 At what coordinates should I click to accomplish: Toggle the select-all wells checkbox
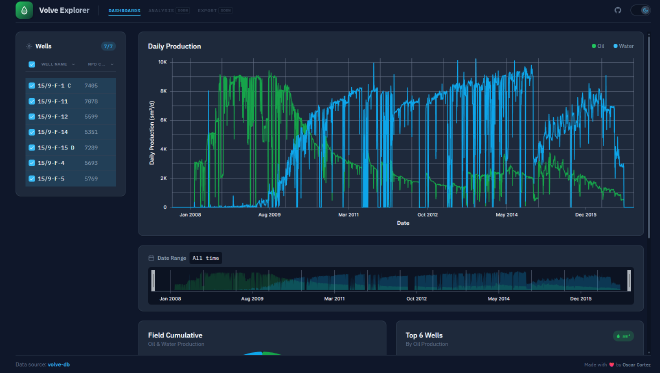pos(32,64)
